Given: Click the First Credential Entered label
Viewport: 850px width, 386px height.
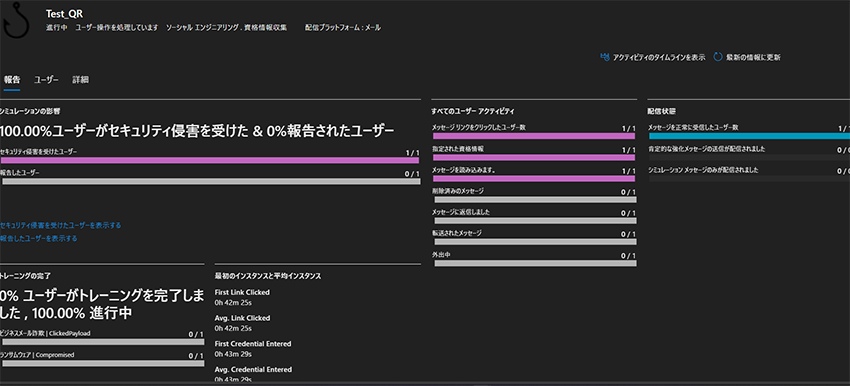Looking at the screenshot, I should tap(253, 344).
